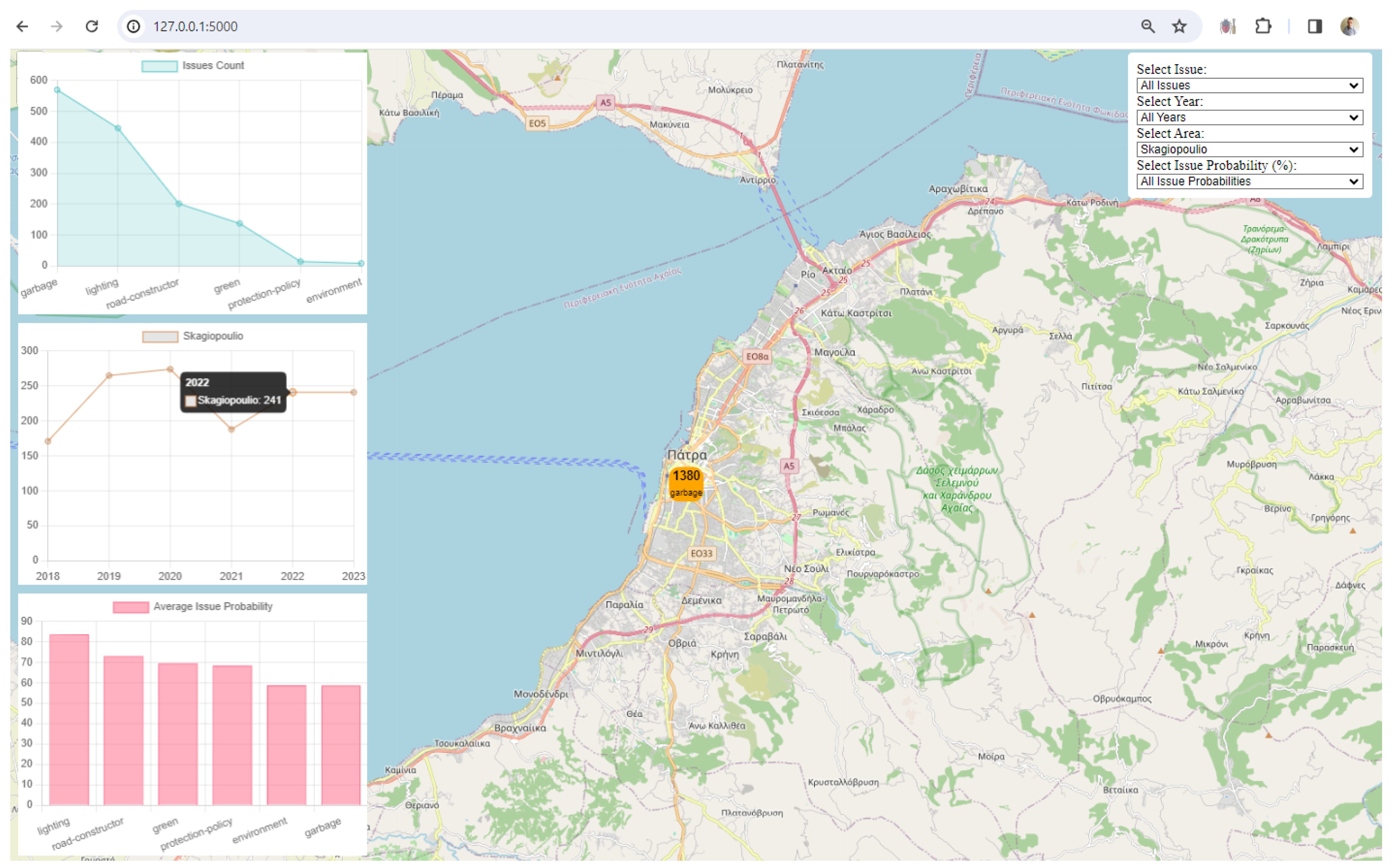Click the bug extension icon
Screen dimensions: 1392x868
1227,26
